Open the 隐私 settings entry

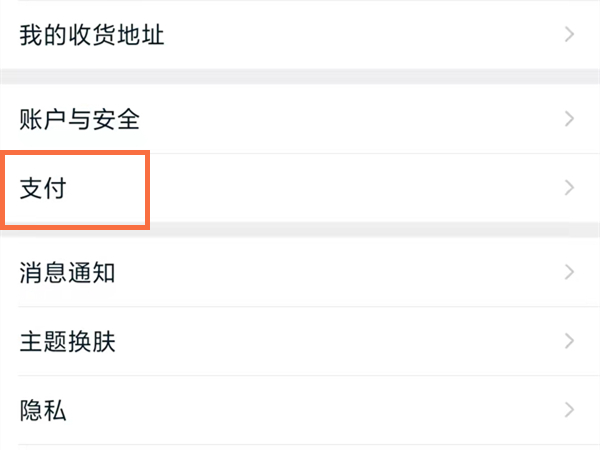coord(43,409)
